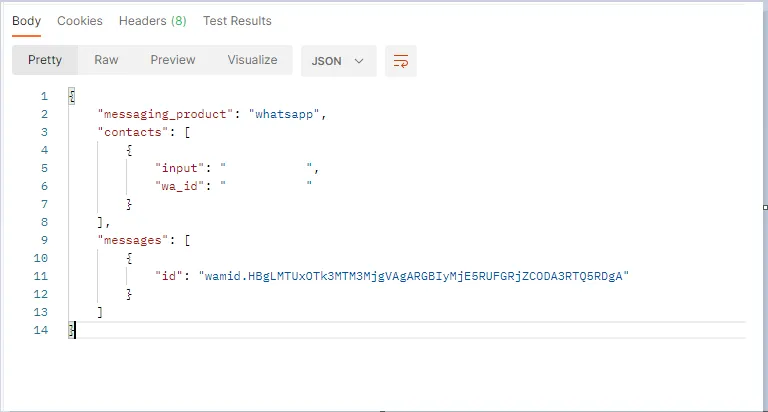Viewport: 768px width, 412px height.
Task: Place cursor in the blank "input" value
Action: (x=266, y=168)
